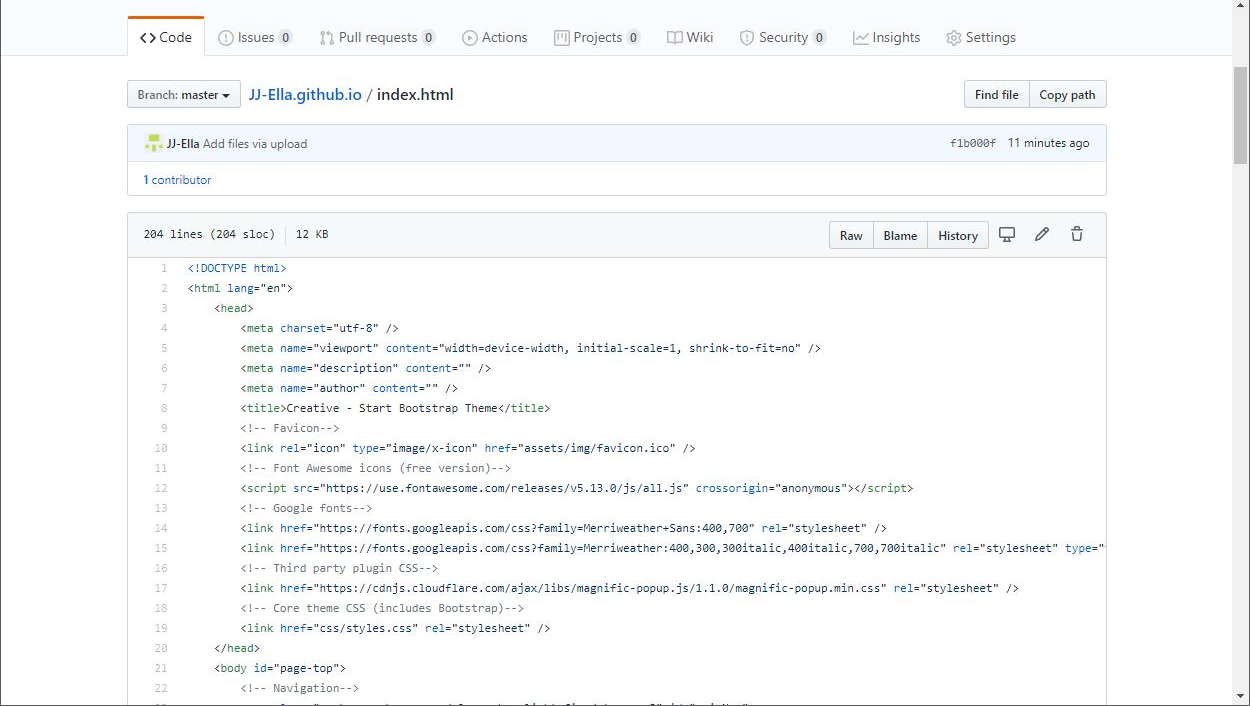This screenshot has height=706, width=1250.
Task: Open the file History
Action: pyautogui.click(x=958, y=235)
